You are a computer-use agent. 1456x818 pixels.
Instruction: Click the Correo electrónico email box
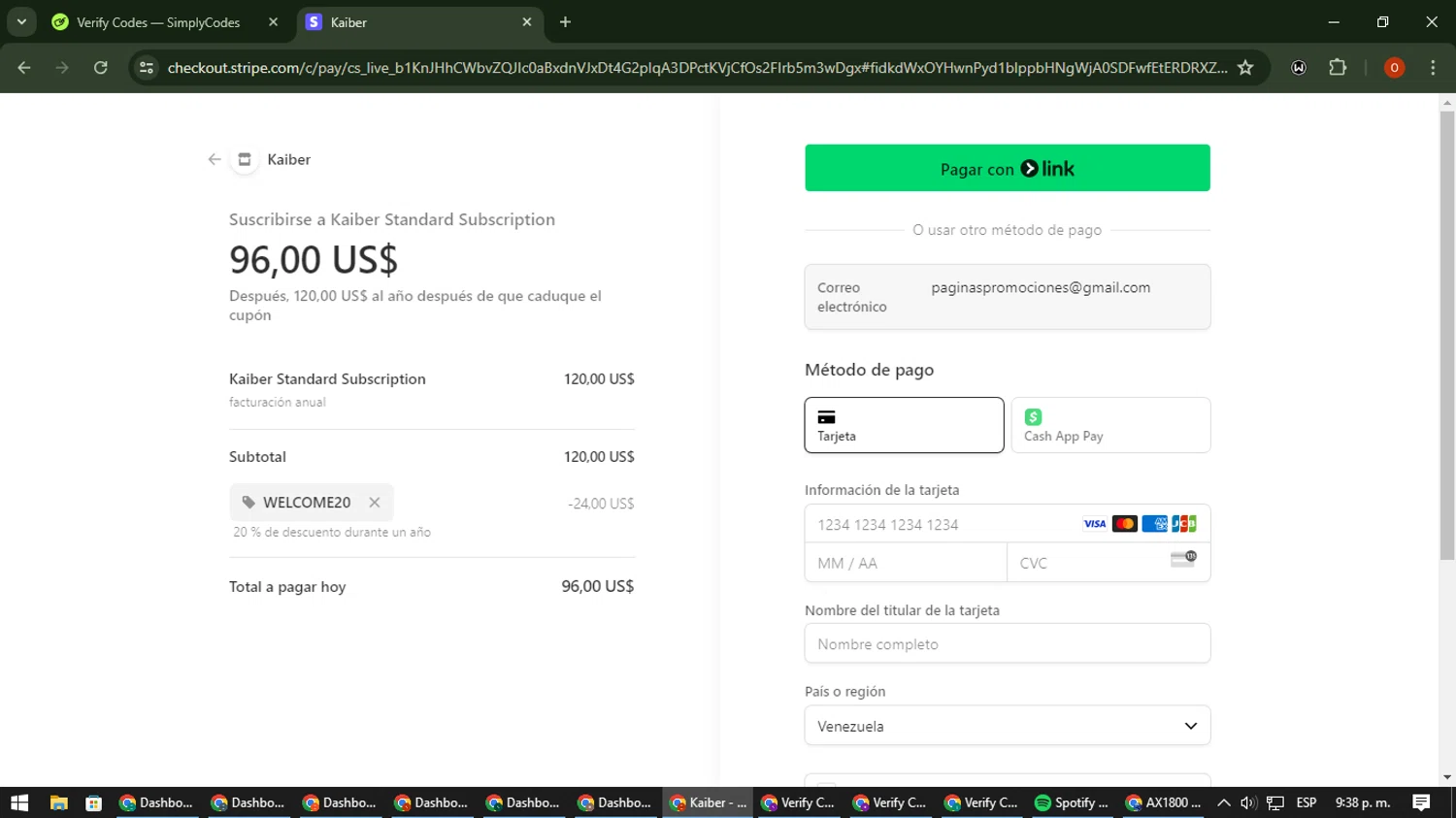pyautogui.click(x=1008, y=297)
